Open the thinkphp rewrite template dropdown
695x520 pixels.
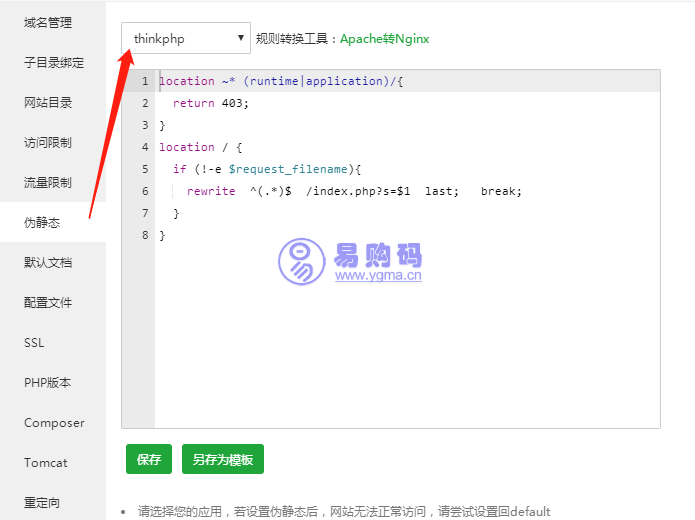(x=186, y=39)
